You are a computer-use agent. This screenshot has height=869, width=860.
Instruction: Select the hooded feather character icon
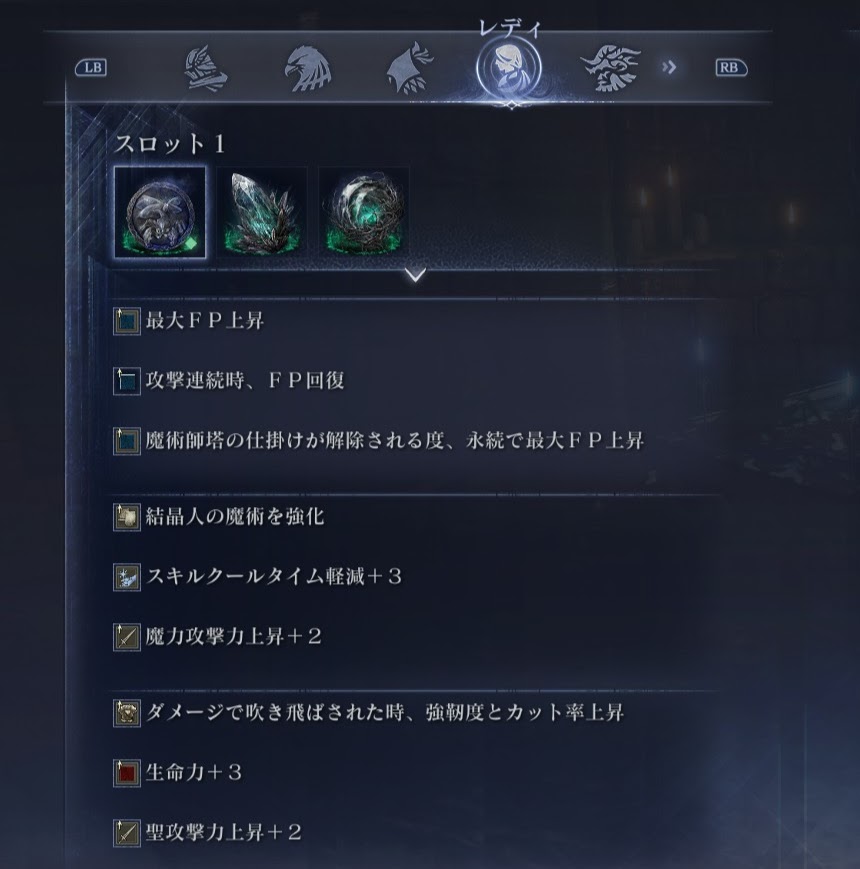click(x=409, y=69)
